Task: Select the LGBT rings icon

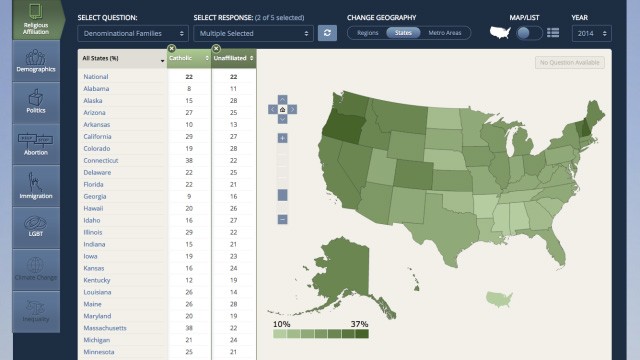Action: [36, 228]
